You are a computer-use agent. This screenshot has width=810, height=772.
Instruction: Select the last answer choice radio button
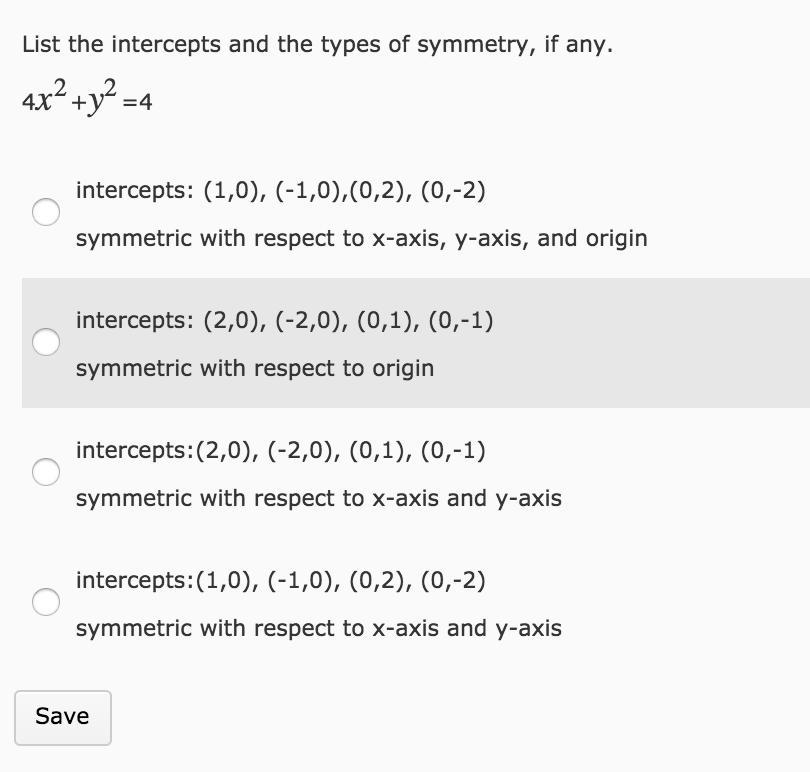pos(44,603)
